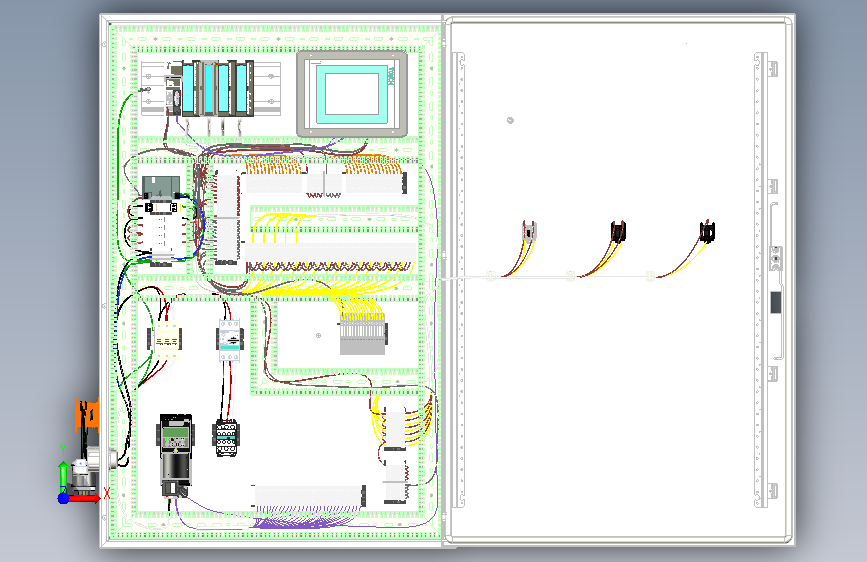Select the HMI touch panel display
Viewport: 867px width, 562px height.
point(352,93)
